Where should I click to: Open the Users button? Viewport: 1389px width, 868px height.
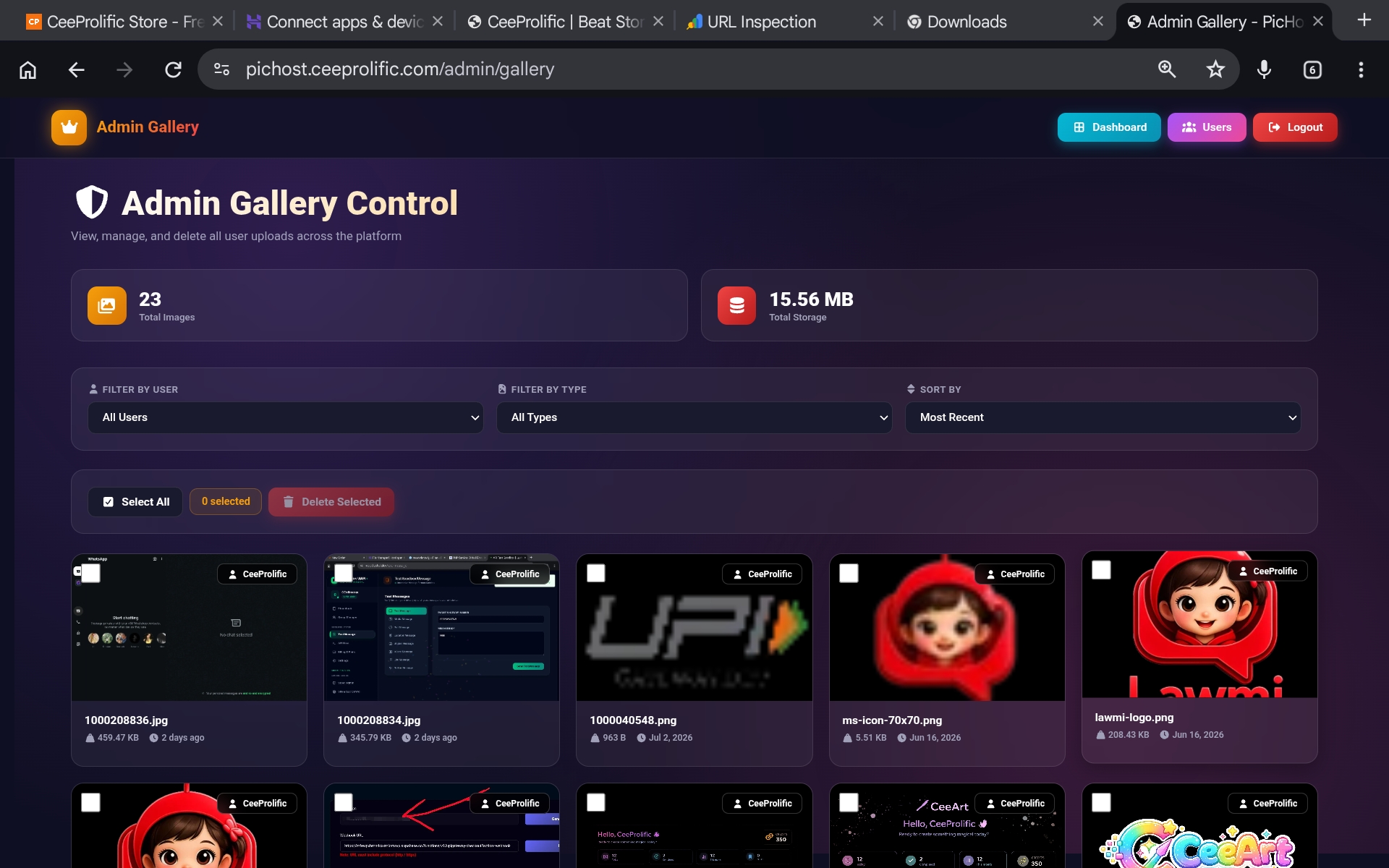(x=1207, y=127)
